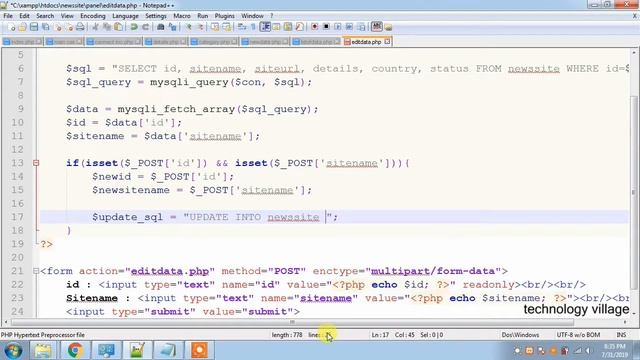Toggle Word Wrap in the toolbar
This screenshot has width=640, height=360.
[x=242, y=27]
